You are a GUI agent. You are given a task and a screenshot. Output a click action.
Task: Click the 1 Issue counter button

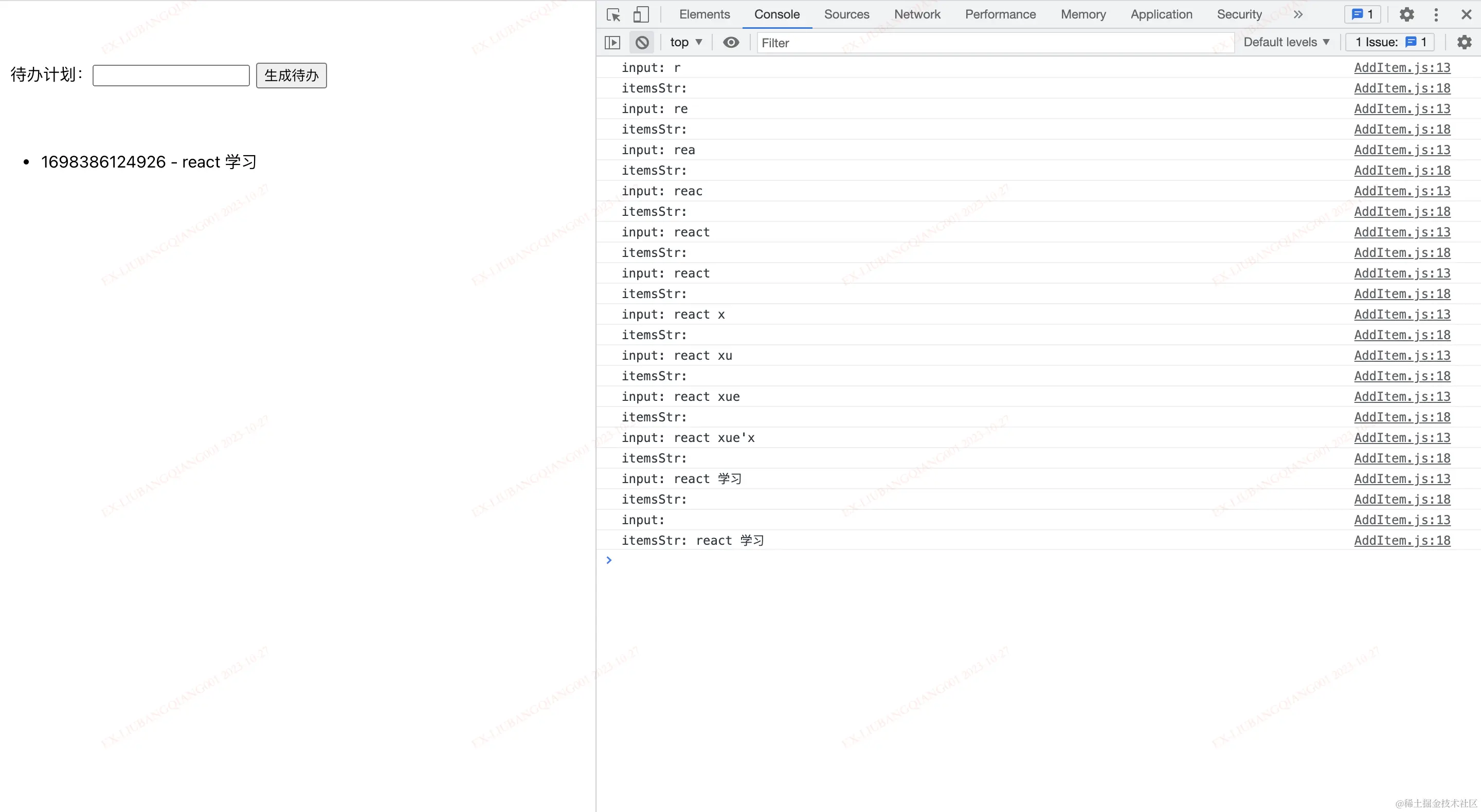pyautogui.click(x=1390, y=43)
